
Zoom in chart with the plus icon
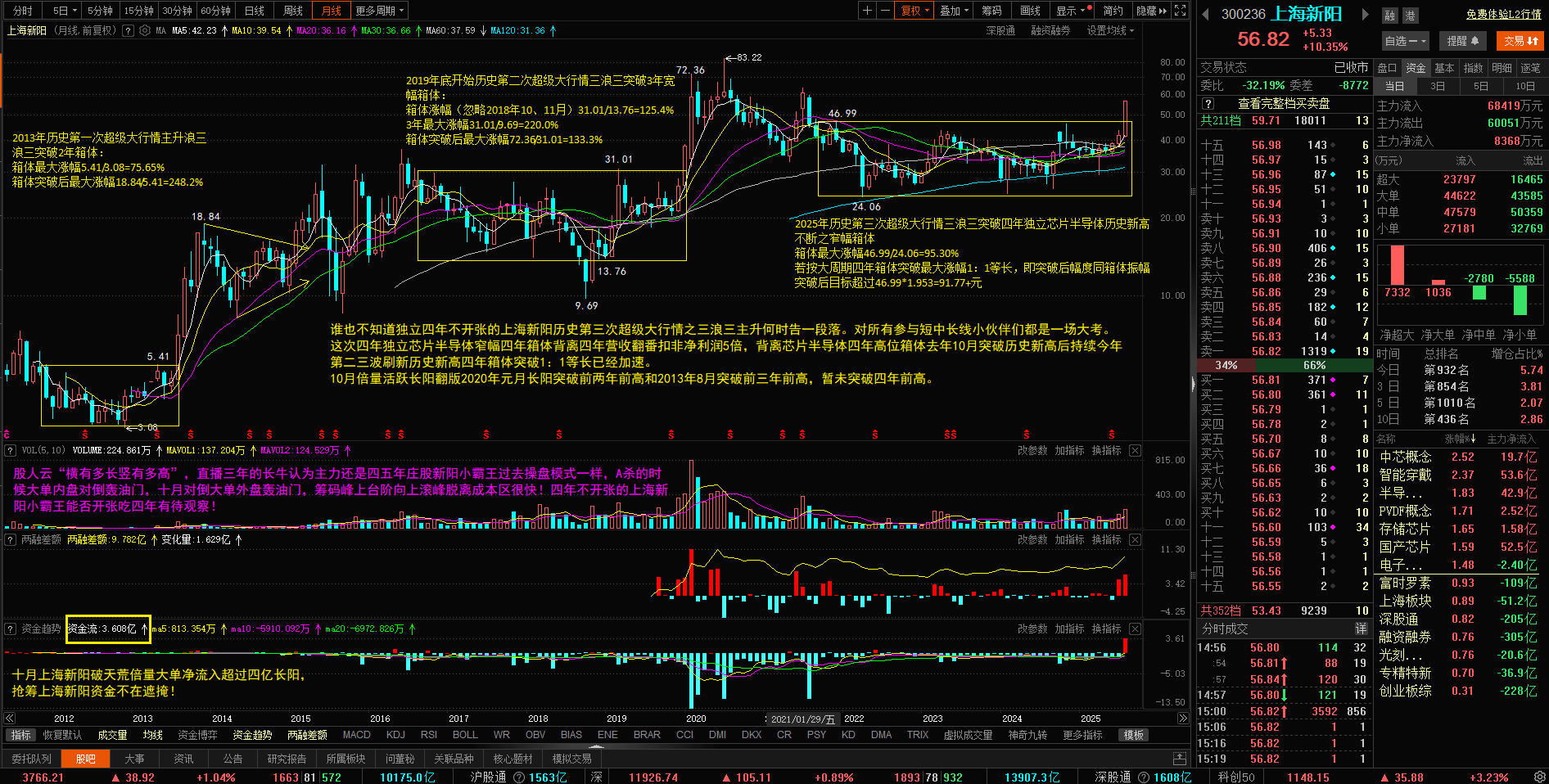click(867, 11)
